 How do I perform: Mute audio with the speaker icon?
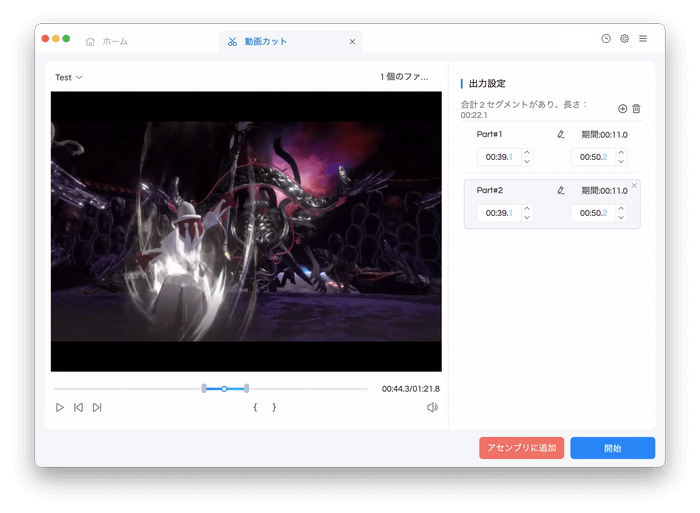coord(432,407)
